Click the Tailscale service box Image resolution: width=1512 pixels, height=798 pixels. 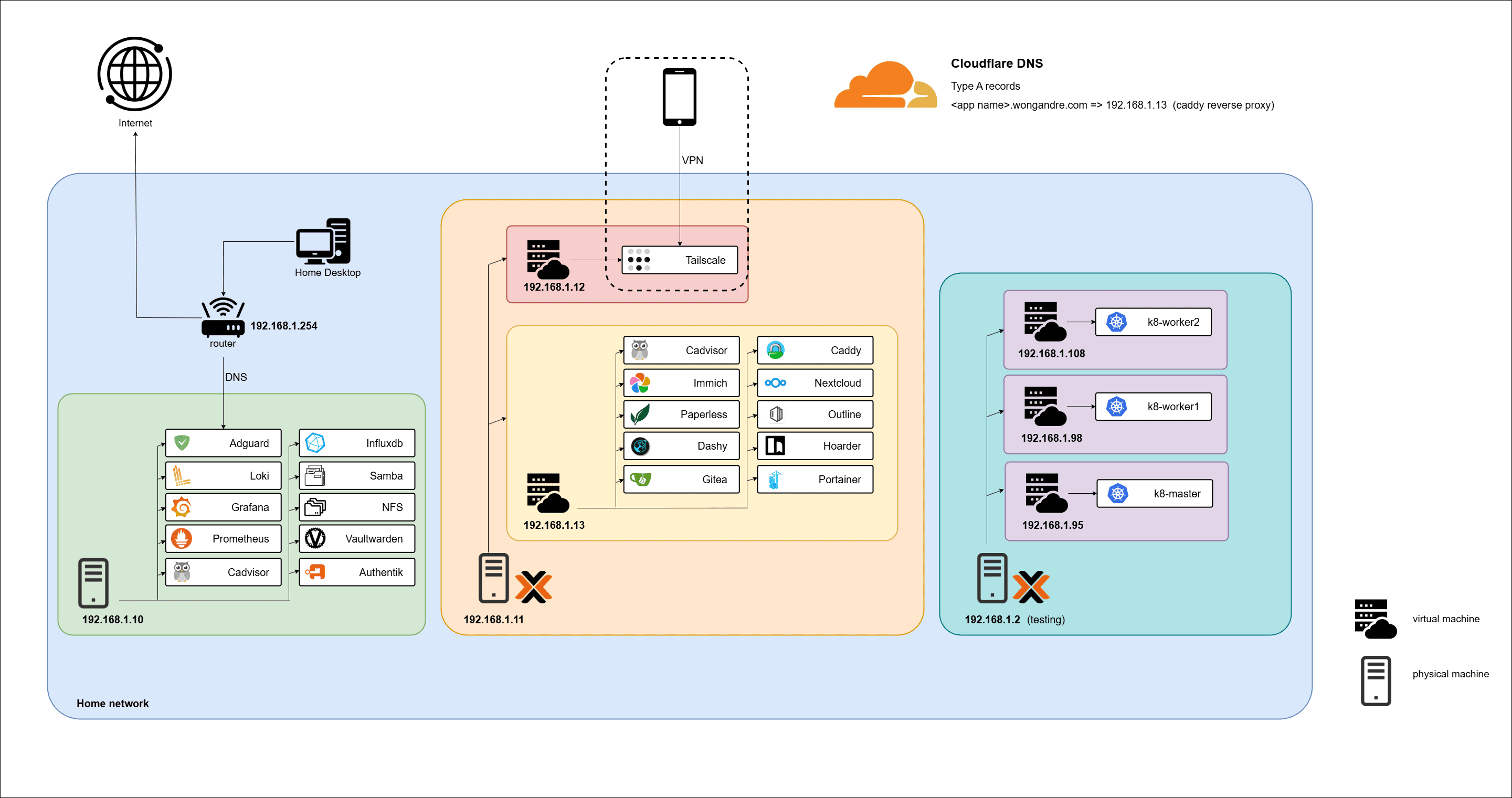(x=679, y=260)
